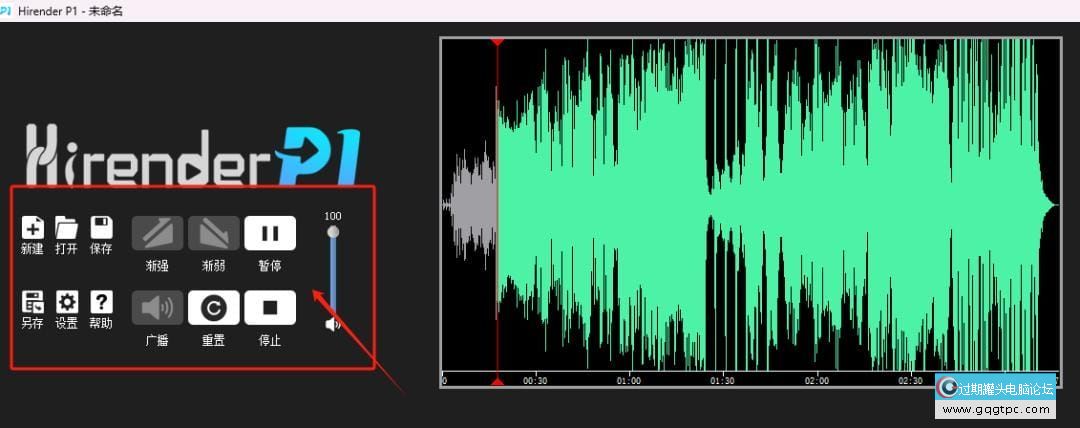Seek to 01:00 on the timeline ruler

(628, 380)
